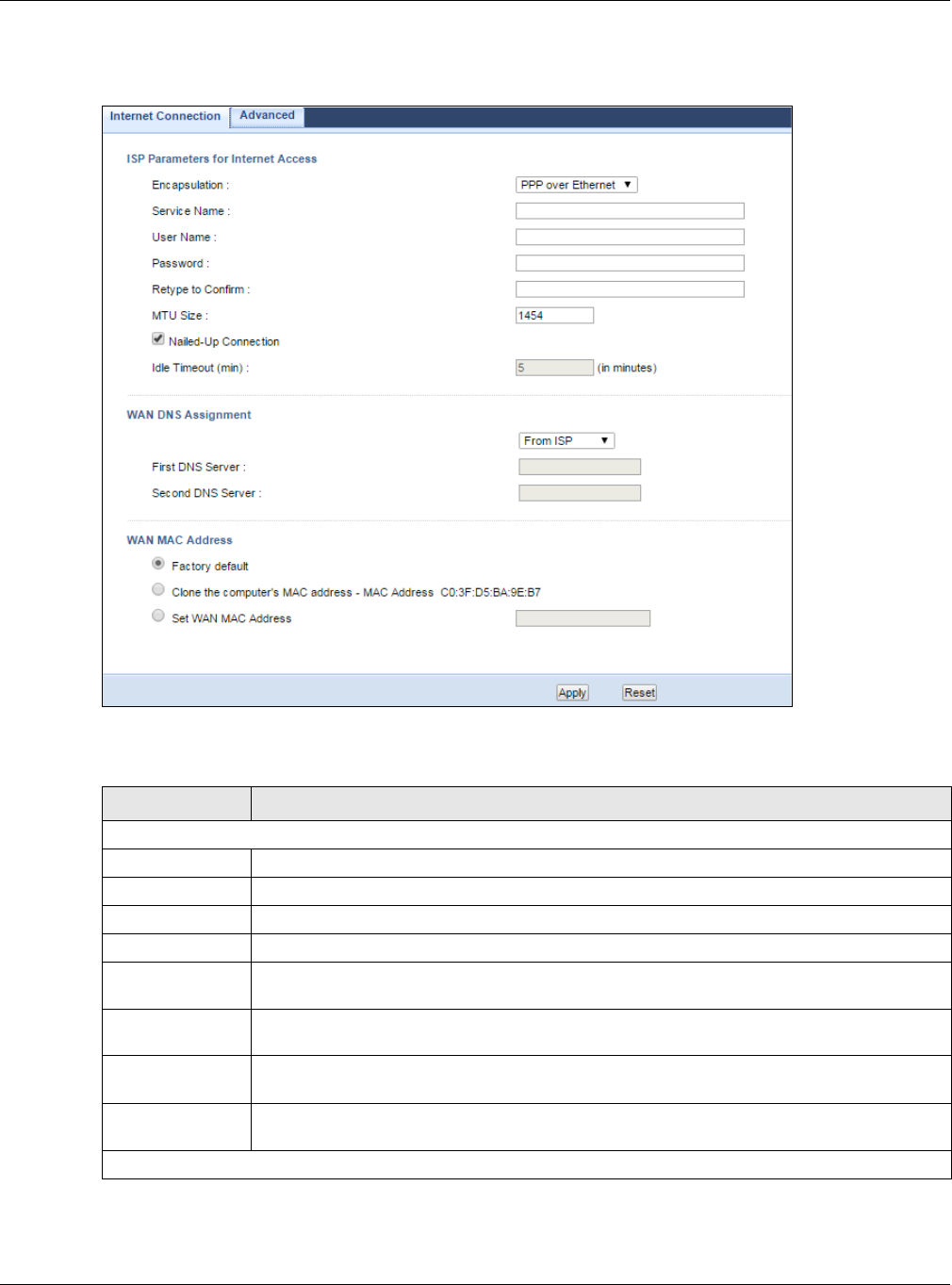Click the Reset button
Viewport: 952px width, 1285px height.
coord(639,693)
